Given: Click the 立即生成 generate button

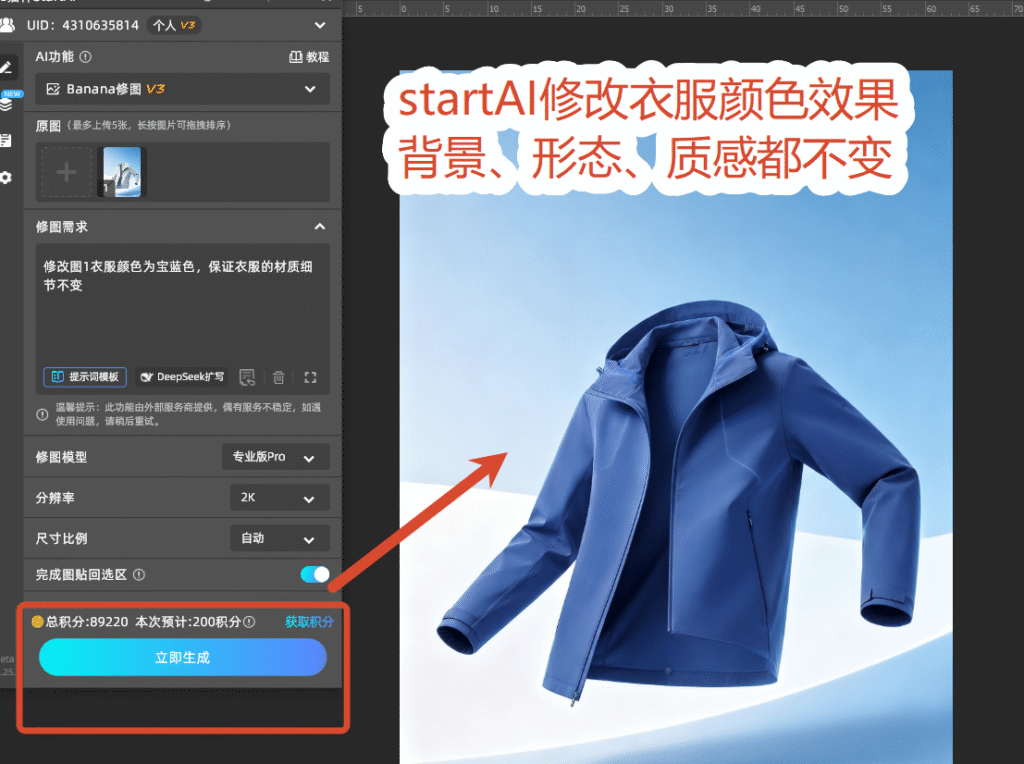Looking at the screenshot, I should [182, 657].
